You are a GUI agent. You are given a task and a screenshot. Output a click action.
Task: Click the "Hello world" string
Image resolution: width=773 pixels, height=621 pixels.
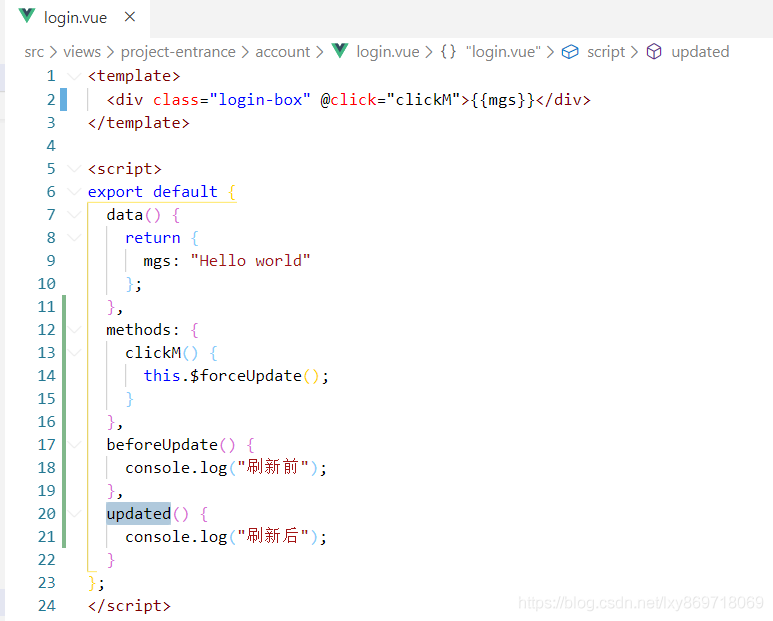click(x=250, y=260)
